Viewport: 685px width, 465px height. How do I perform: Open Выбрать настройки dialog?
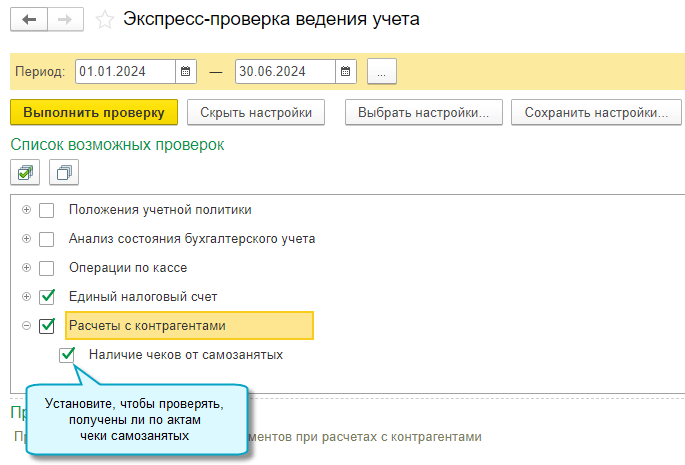pos(423,112)
